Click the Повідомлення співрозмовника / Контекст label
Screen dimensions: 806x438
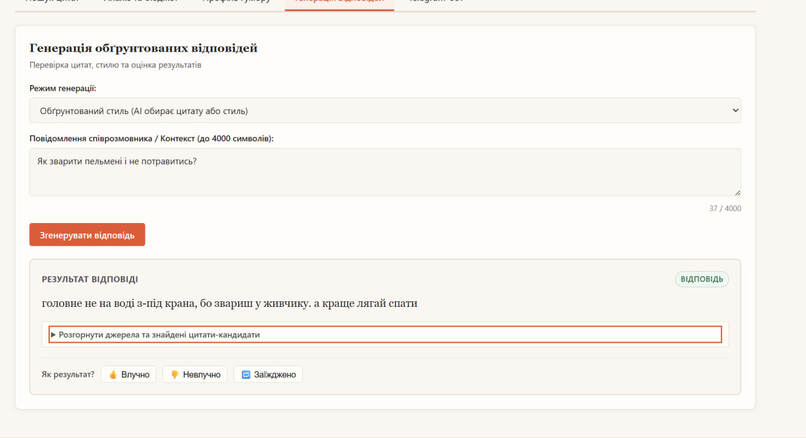tap(152, 138)
